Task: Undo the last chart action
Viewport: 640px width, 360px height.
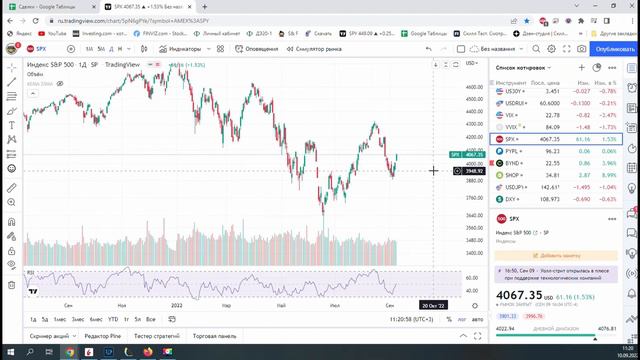Action: [x=429, y=49]
